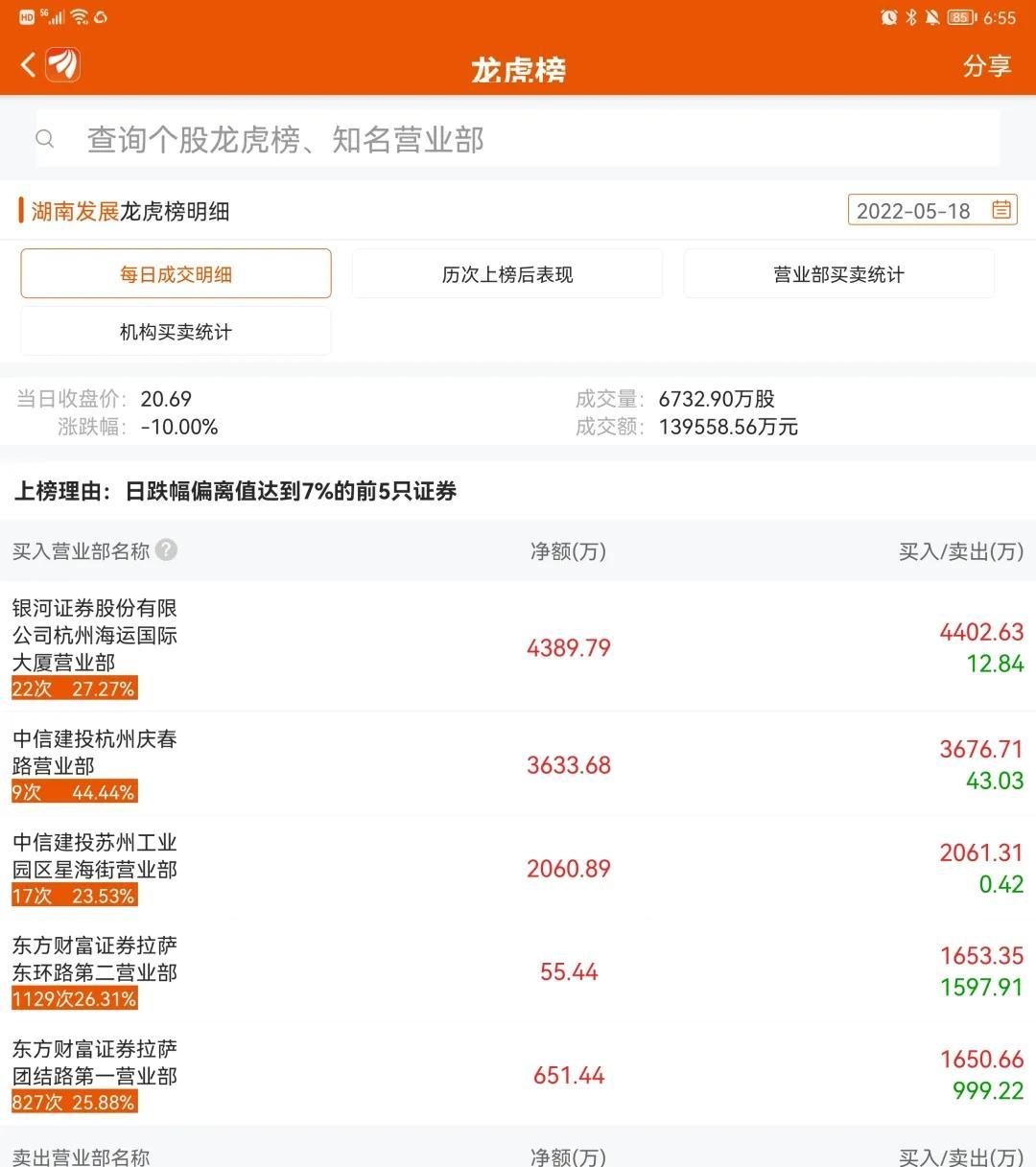Focus the 查询个股龙虎榜 search field
The height and width of the screenshot is (1167, 1036).
click(518, 139)
